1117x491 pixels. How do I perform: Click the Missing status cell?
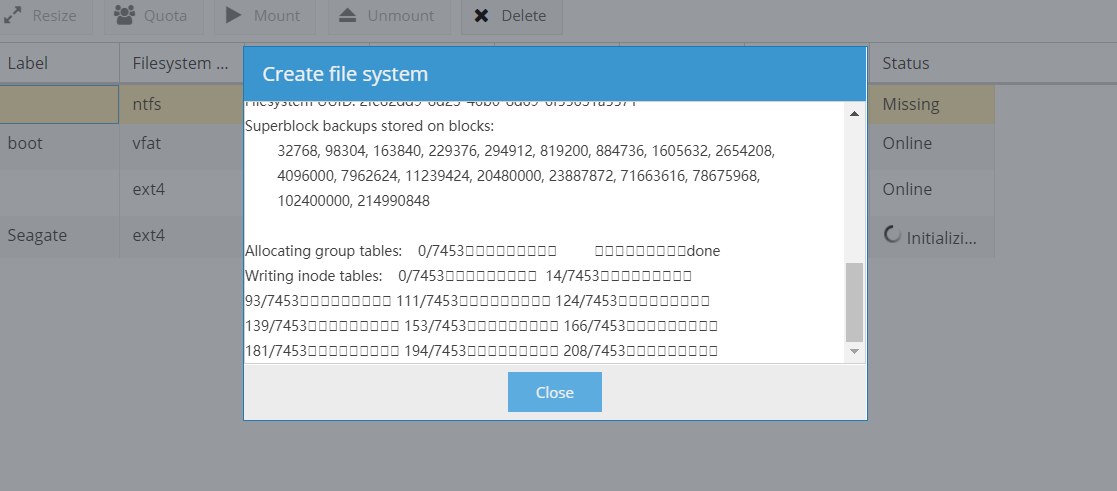932,104
